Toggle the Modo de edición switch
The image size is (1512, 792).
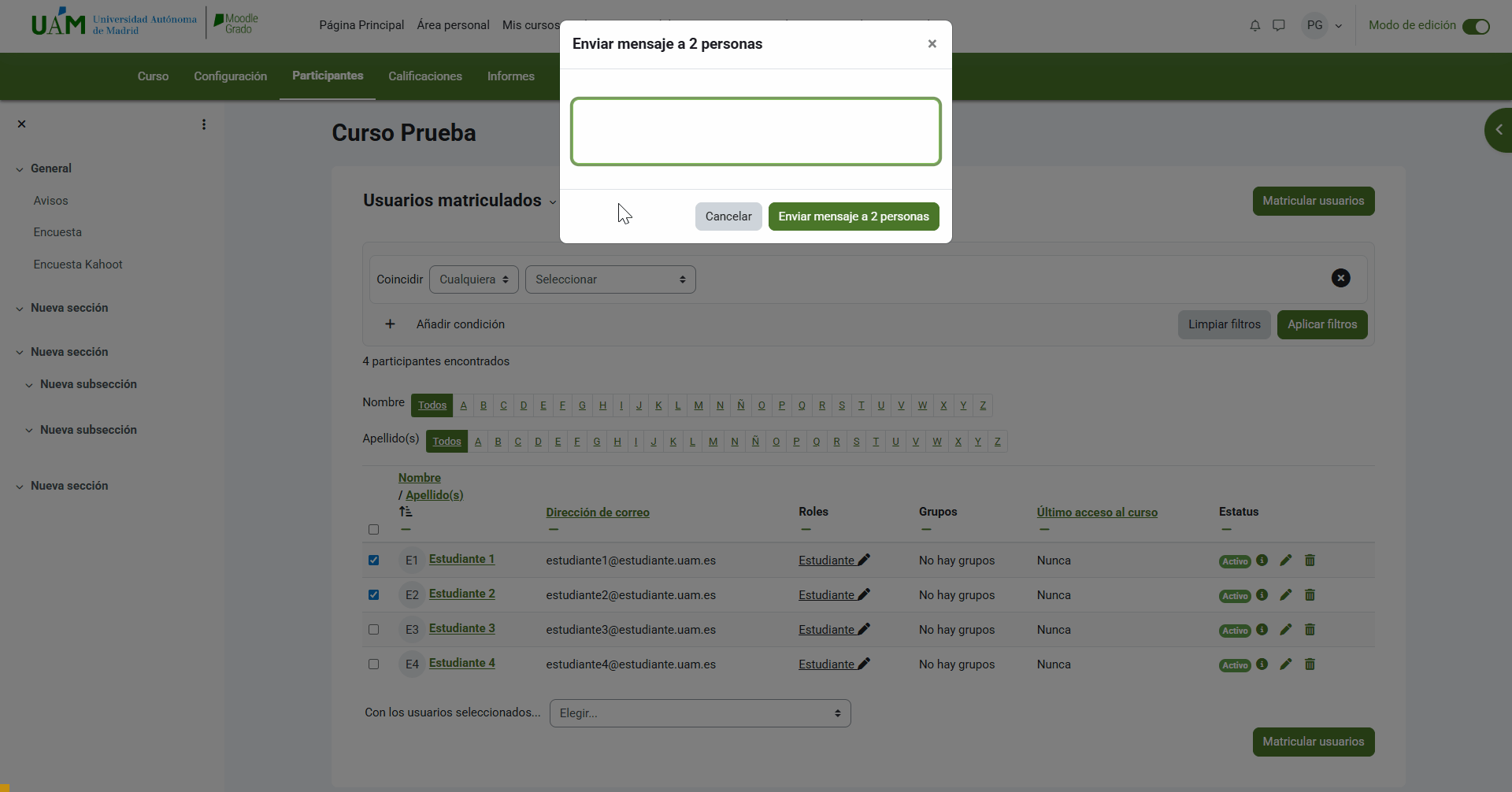pyautogui.click(x=1475, y=26)
